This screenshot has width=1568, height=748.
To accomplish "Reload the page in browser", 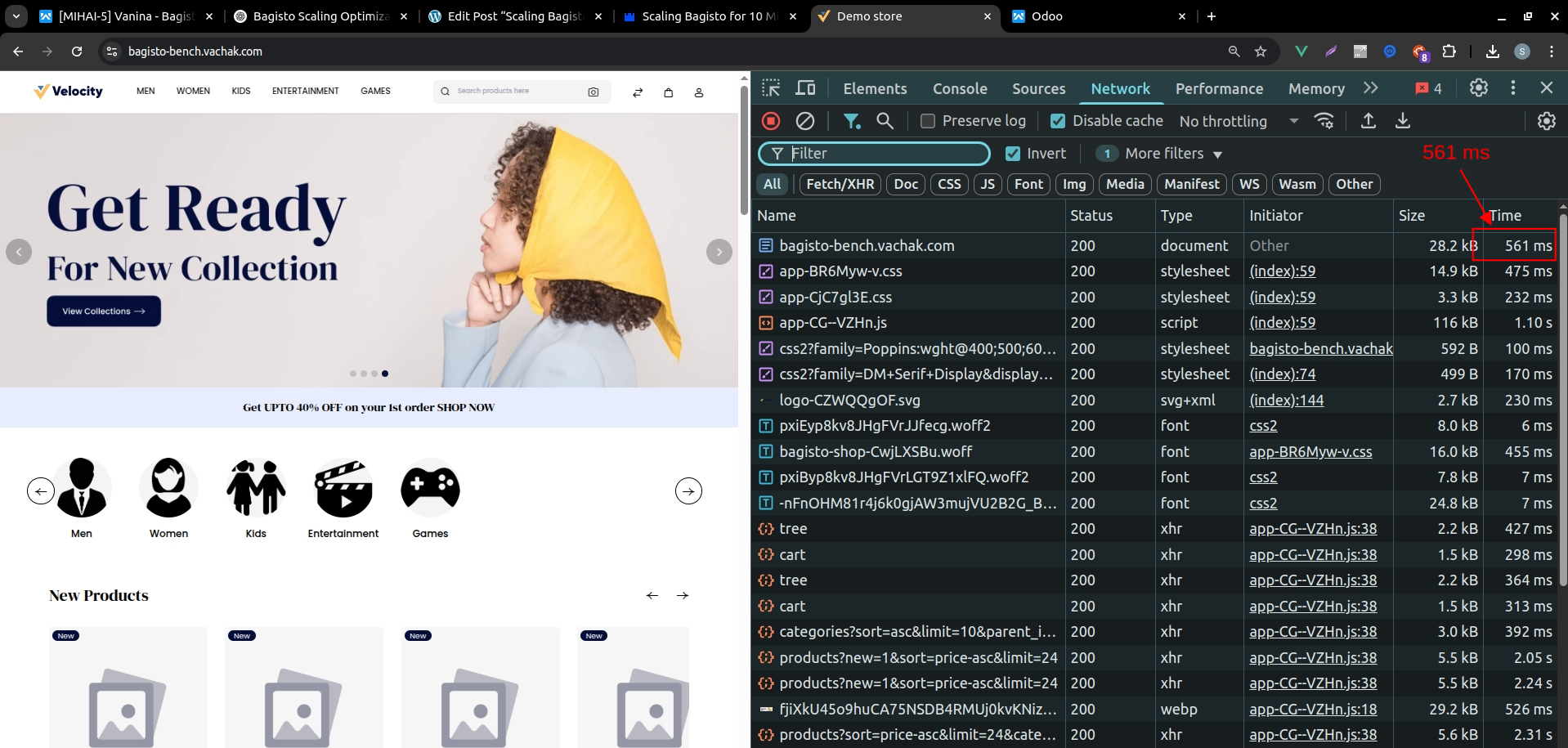I will coord(77,52).
